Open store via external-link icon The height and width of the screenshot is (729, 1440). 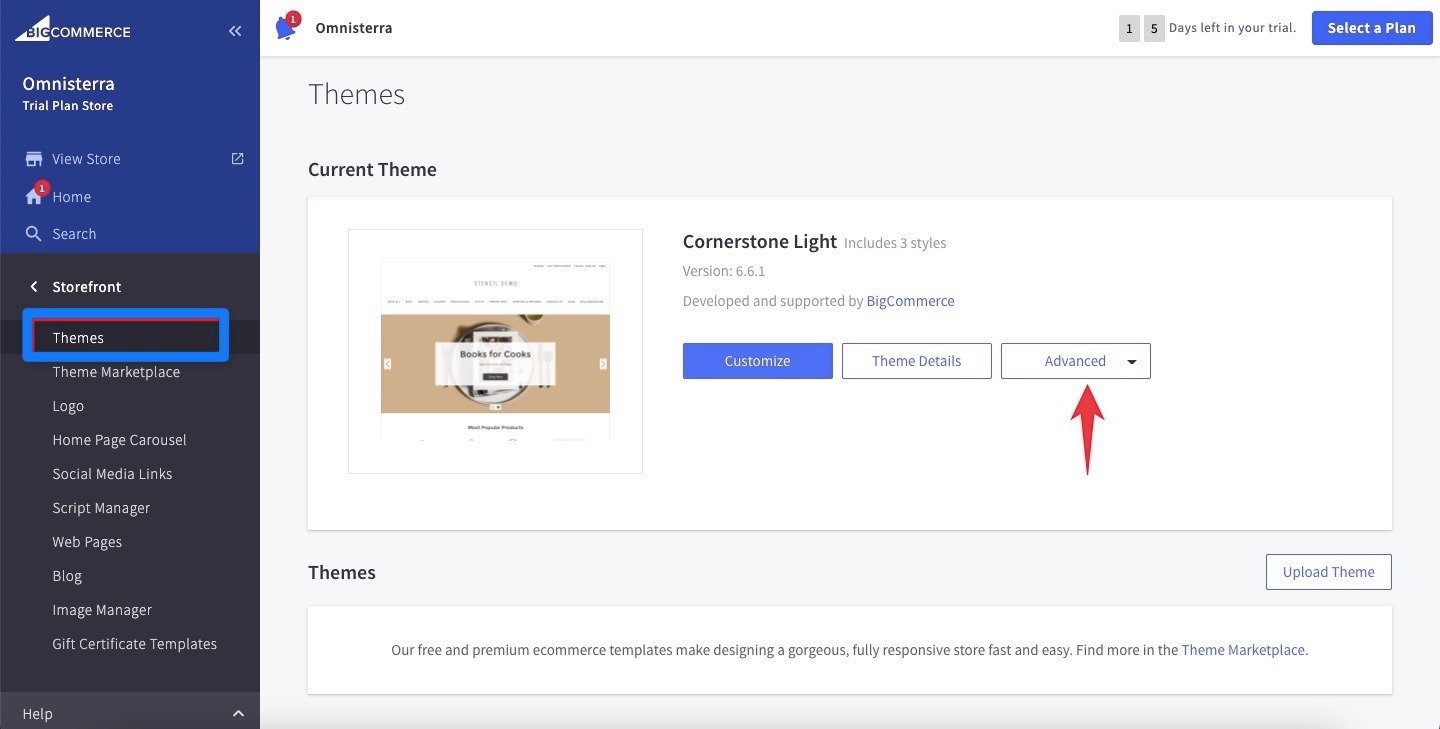point(237,158)
